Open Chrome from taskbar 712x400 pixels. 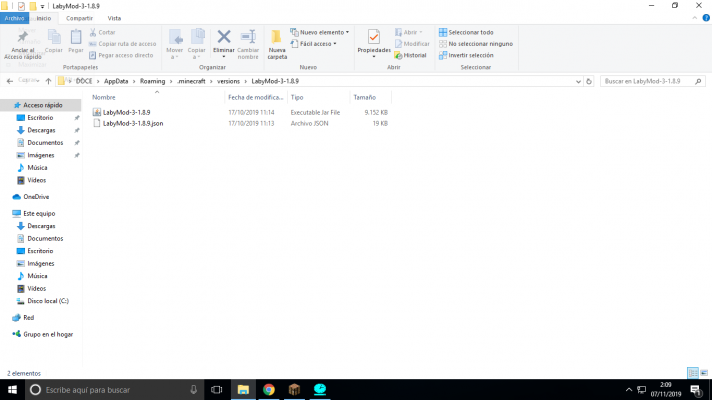[269, 390]
